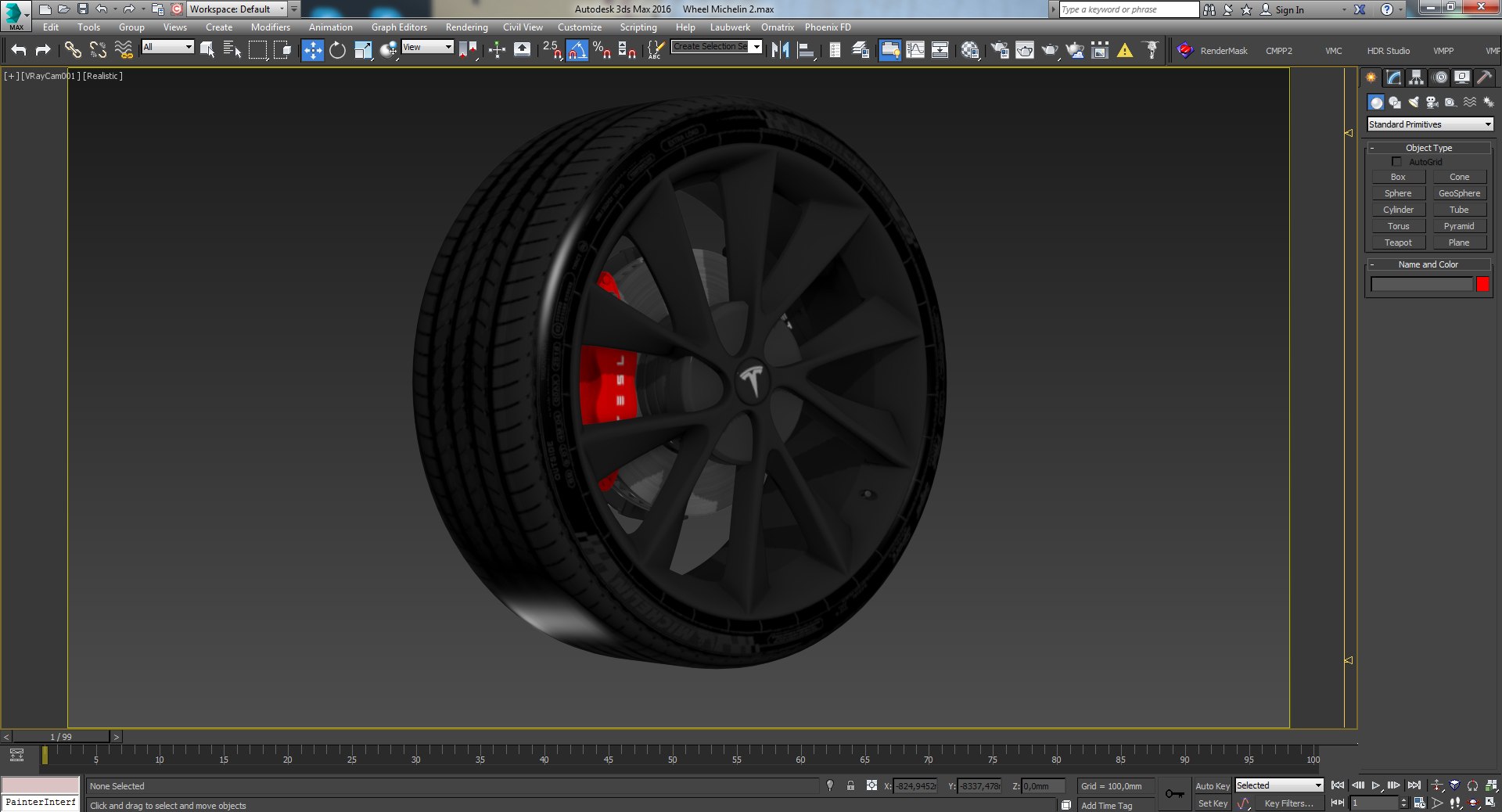This screenshot has height=812, width=1502.
Task: Open Schematic View from toolbar
Action: [940, 50]
